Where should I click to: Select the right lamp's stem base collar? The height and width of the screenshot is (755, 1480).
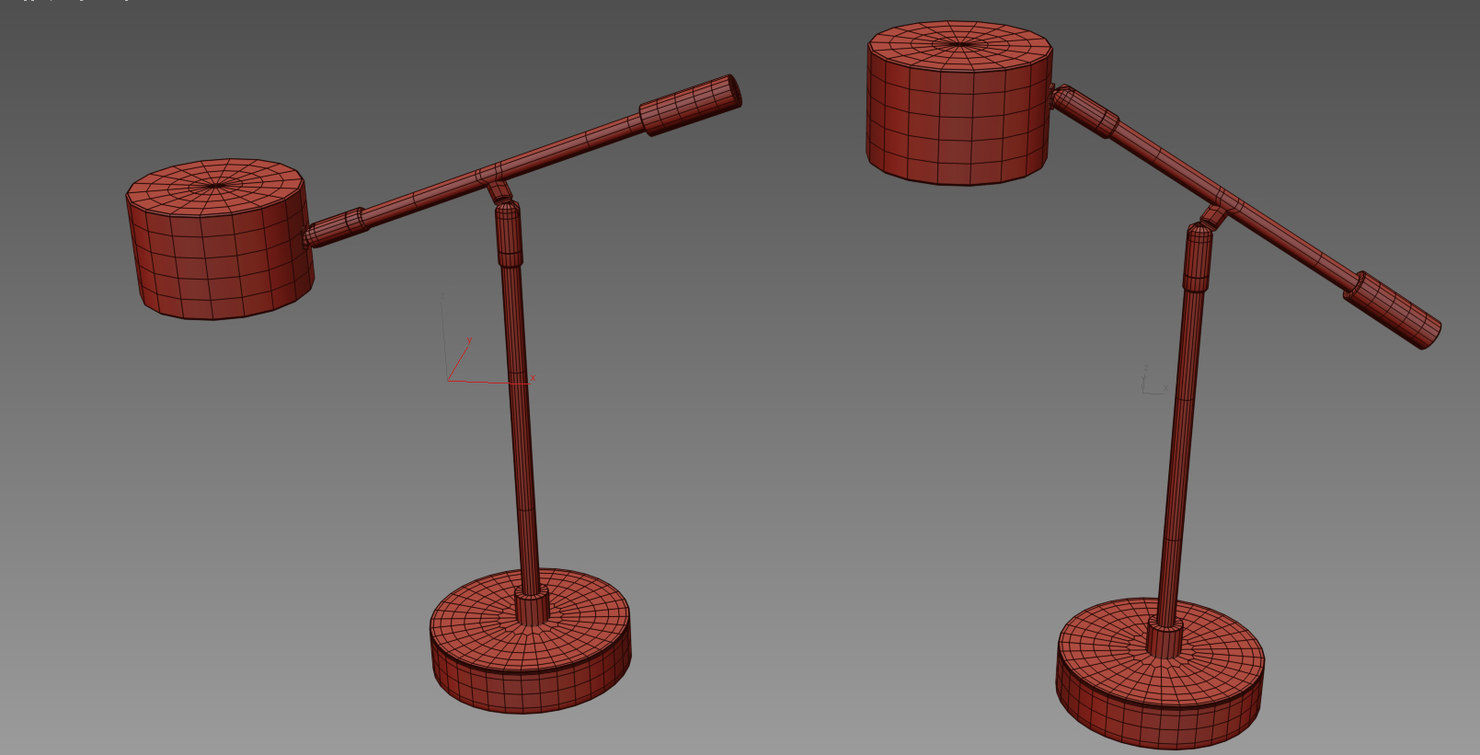(1164, 637)
